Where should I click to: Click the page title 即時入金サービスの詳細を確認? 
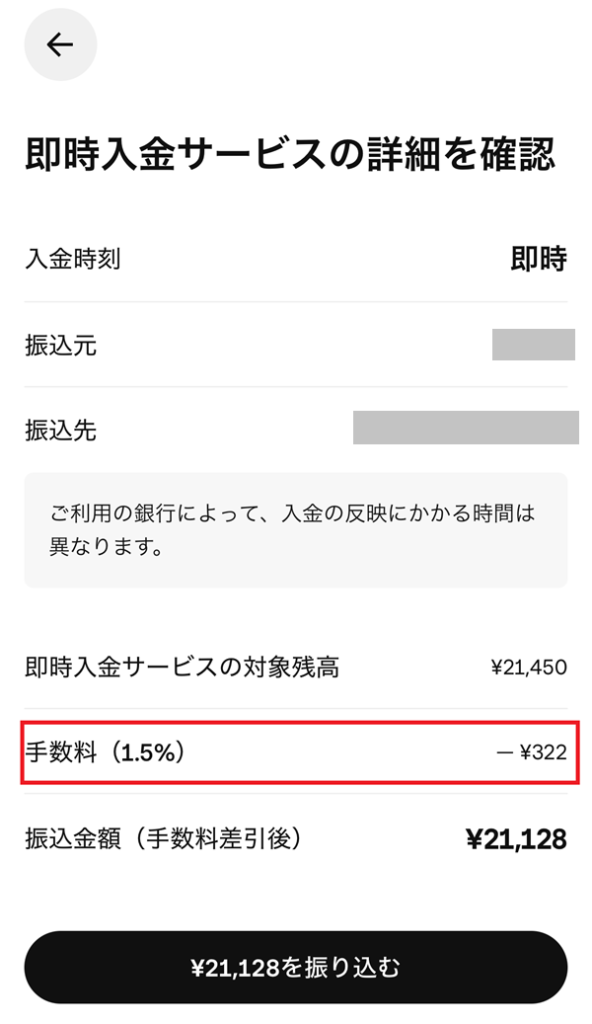[295, 147]
